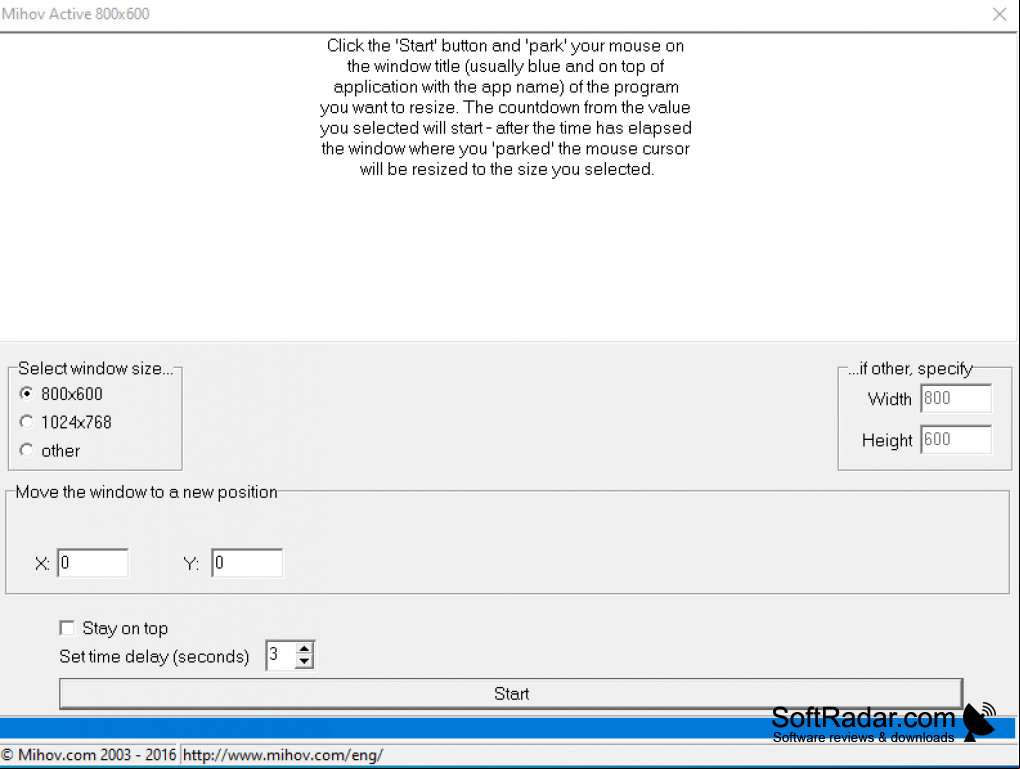Click the time delay seconds field
1020x769 pixels.
[280, 654]
